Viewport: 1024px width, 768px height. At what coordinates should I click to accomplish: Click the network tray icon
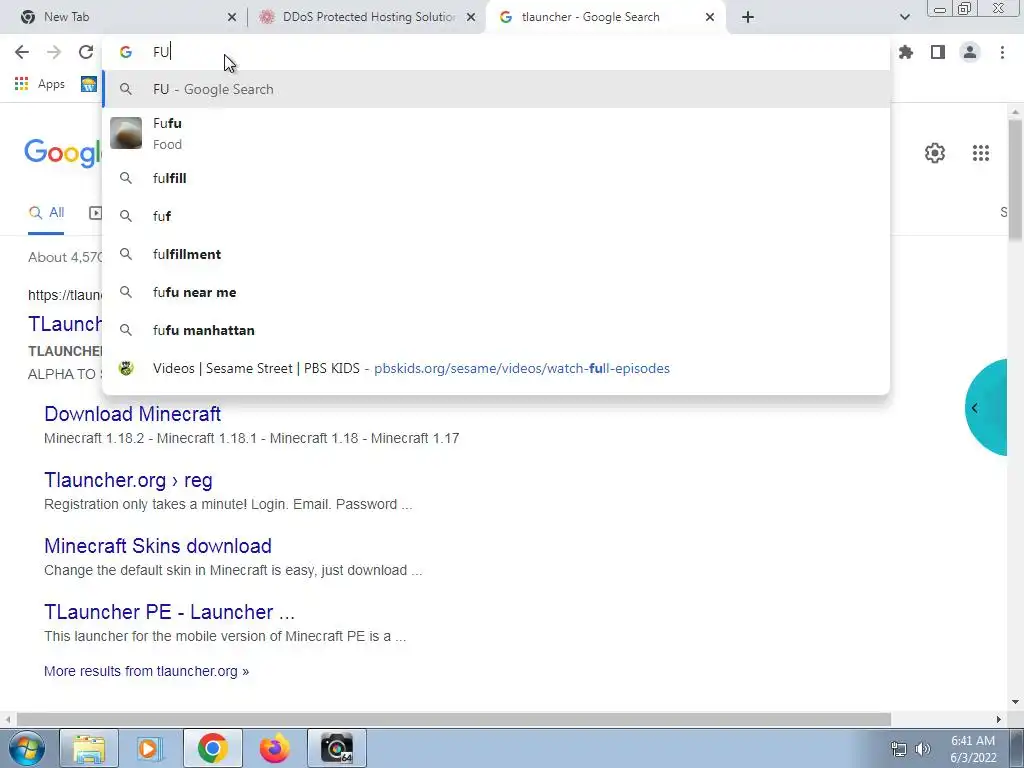coord(899,749)
